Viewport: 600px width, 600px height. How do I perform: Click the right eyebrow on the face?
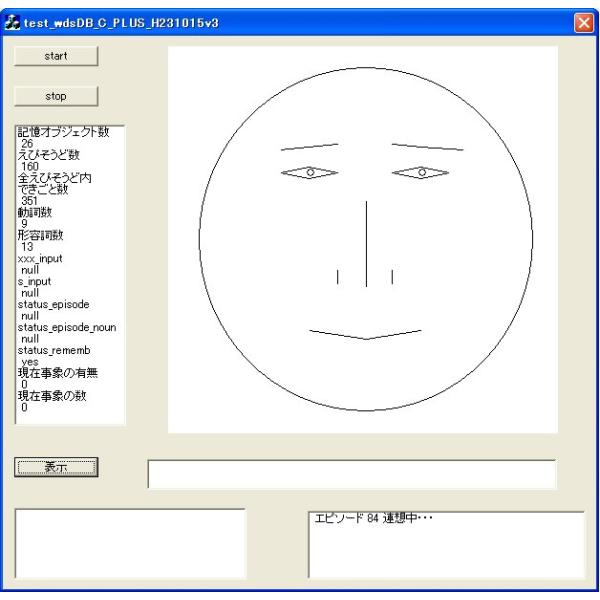point(422,145)
